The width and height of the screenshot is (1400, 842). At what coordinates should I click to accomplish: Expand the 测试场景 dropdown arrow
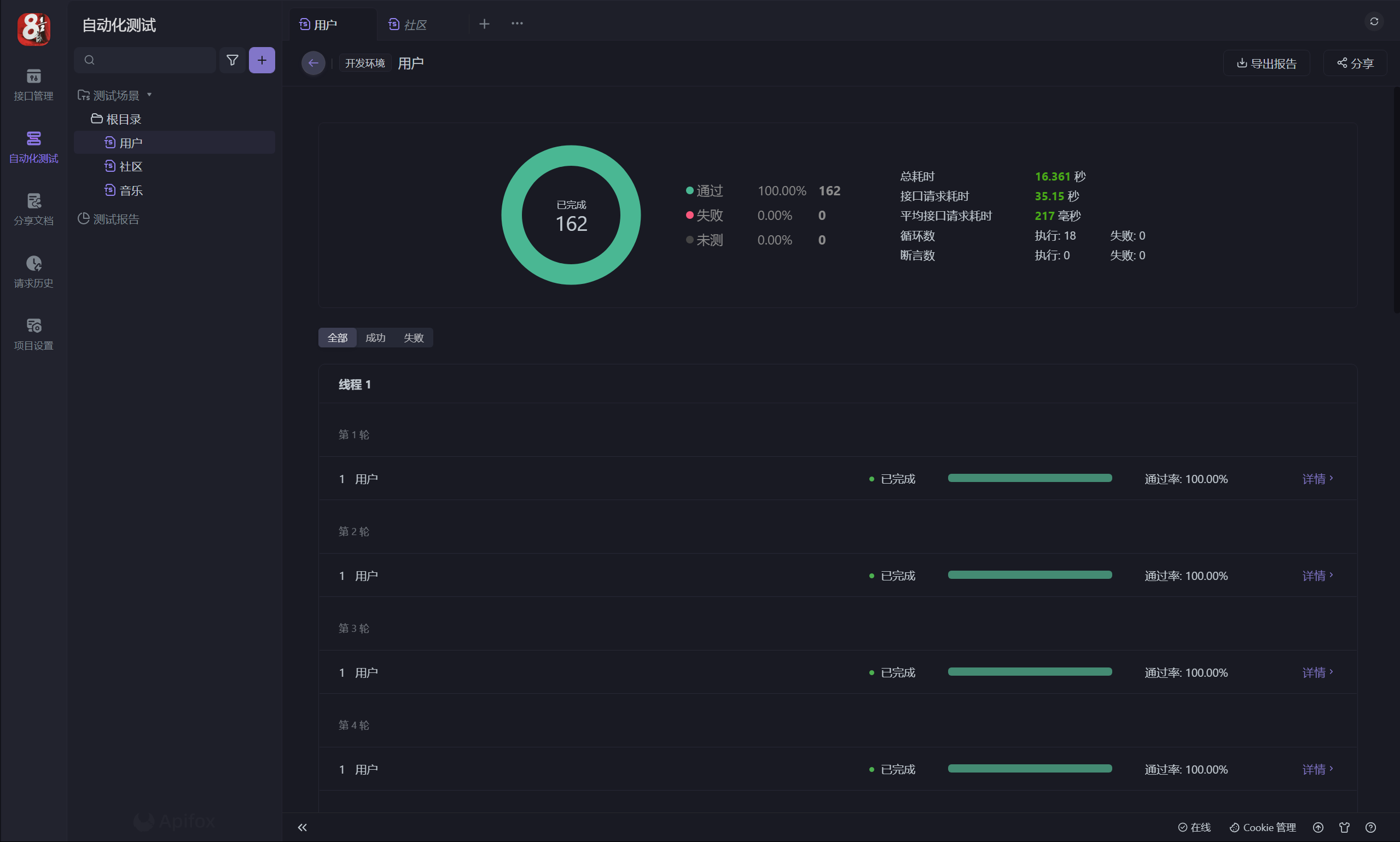149,95
